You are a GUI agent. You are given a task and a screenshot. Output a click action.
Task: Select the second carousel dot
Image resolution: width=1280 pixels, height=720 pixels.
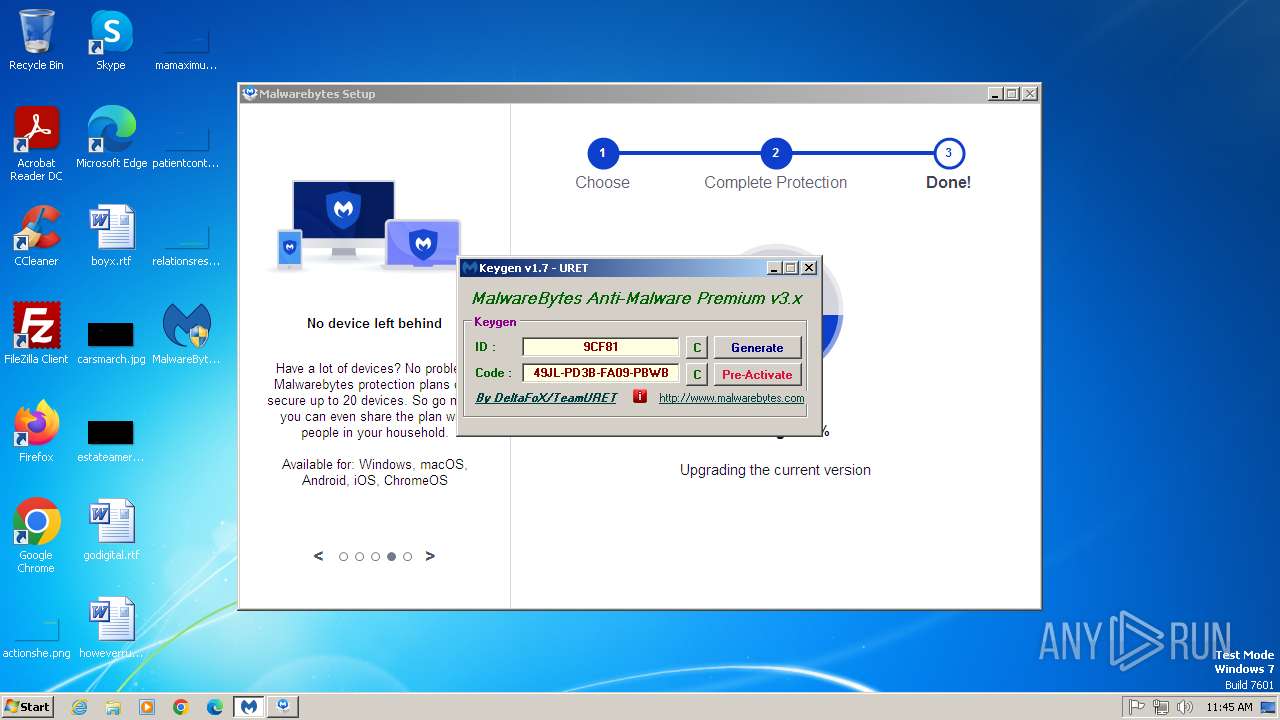[x=360, y=557]
